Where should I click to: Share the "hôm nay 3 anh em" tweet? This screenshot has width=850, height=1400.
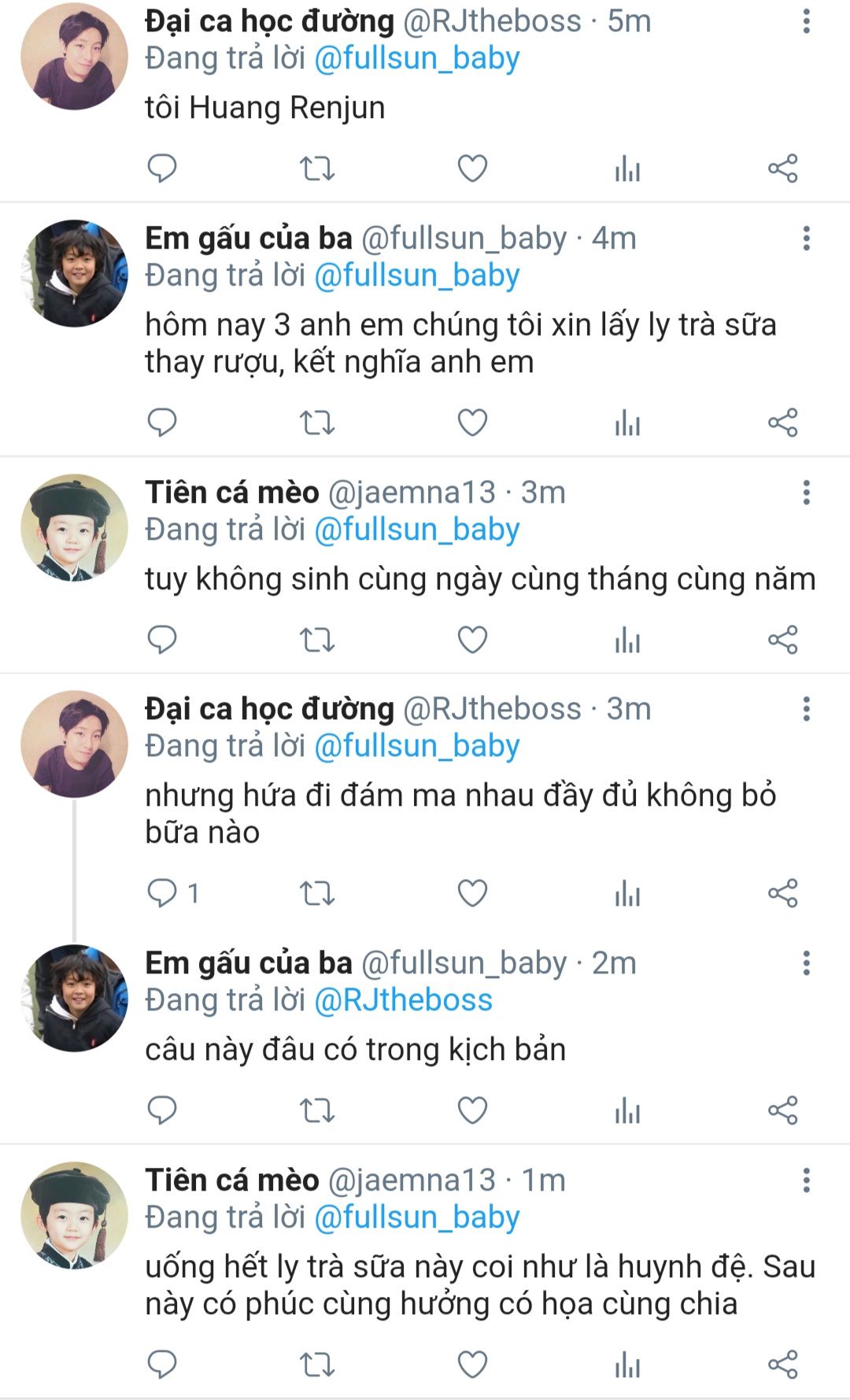pyautogui.click(x=783, y=423)
